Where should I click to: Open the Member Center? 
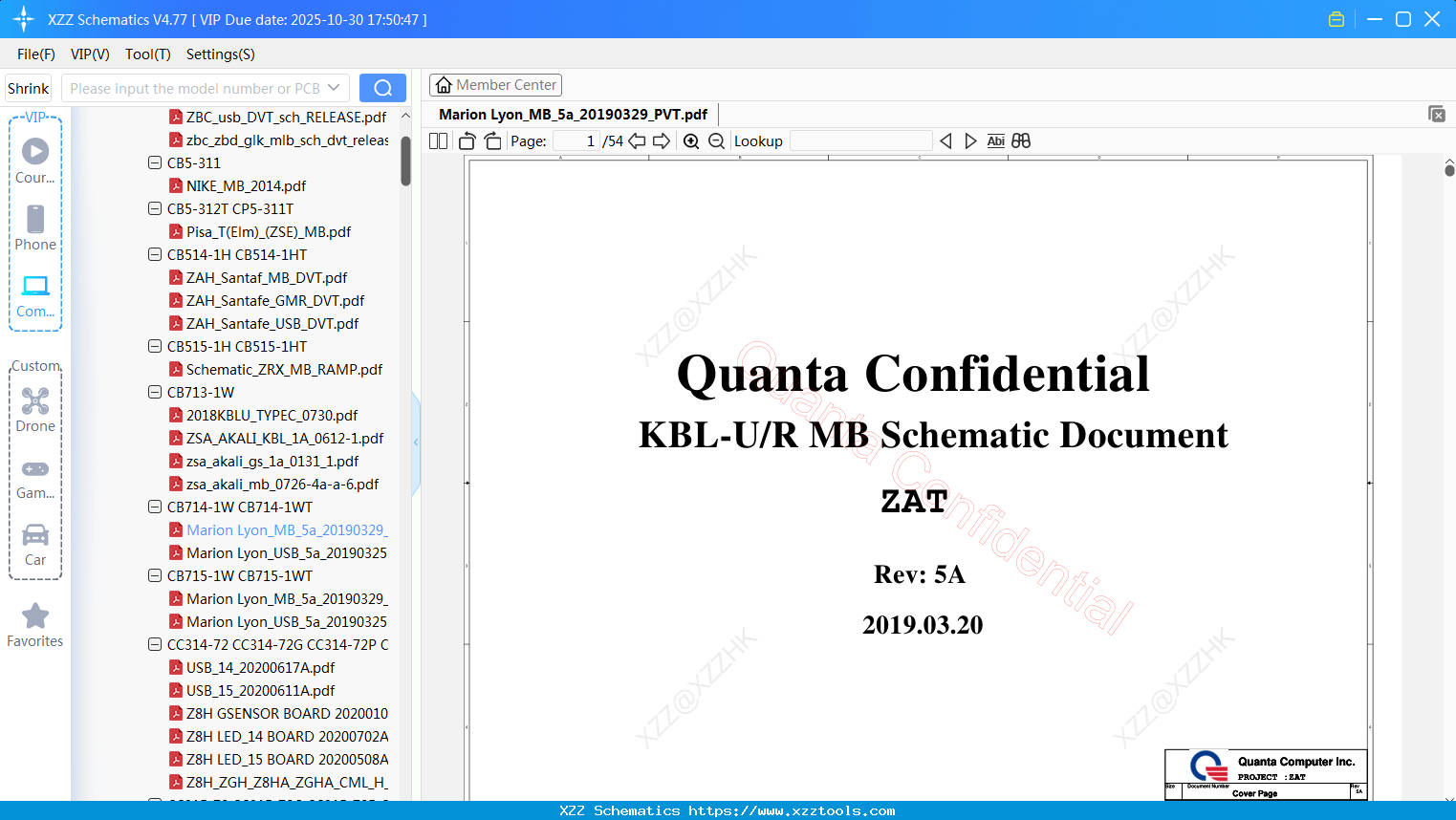point(495,85)
